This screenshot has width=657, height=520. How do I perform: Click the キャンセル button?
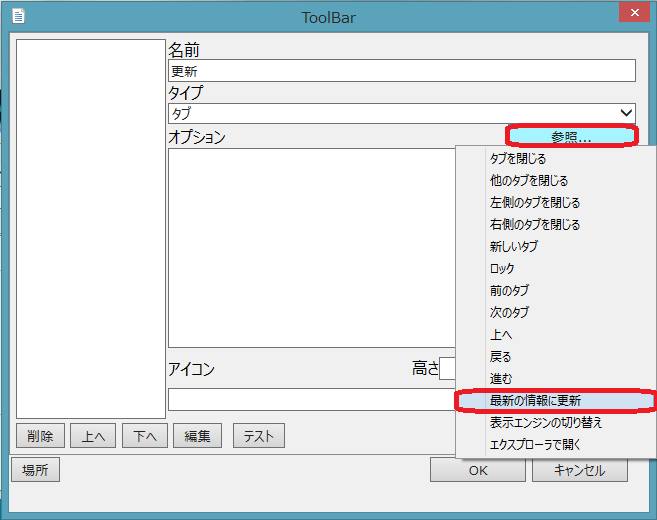pos(580,470)
